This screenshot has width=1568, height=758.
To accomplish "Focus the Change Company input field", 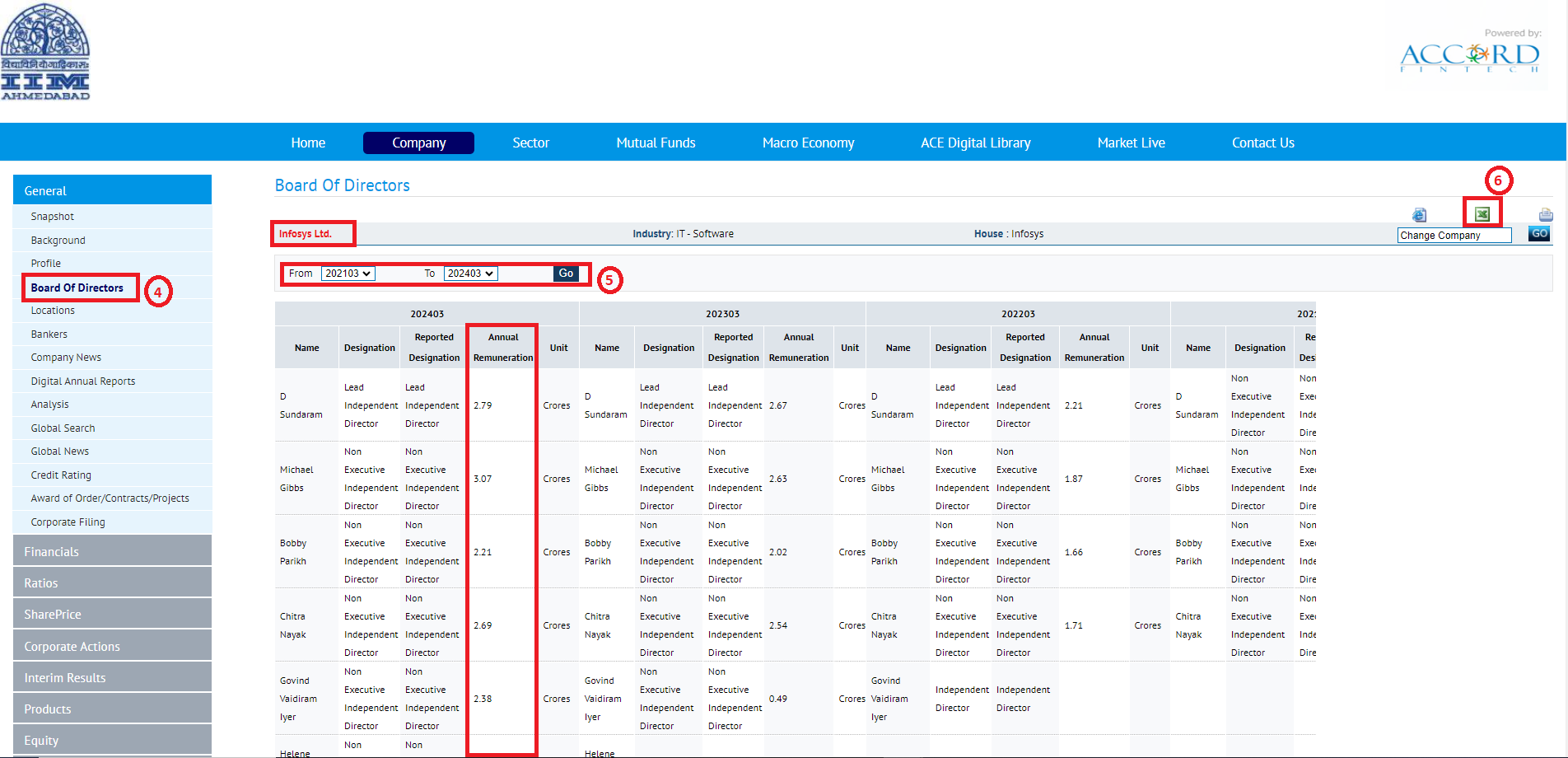I will point(1454,235).
